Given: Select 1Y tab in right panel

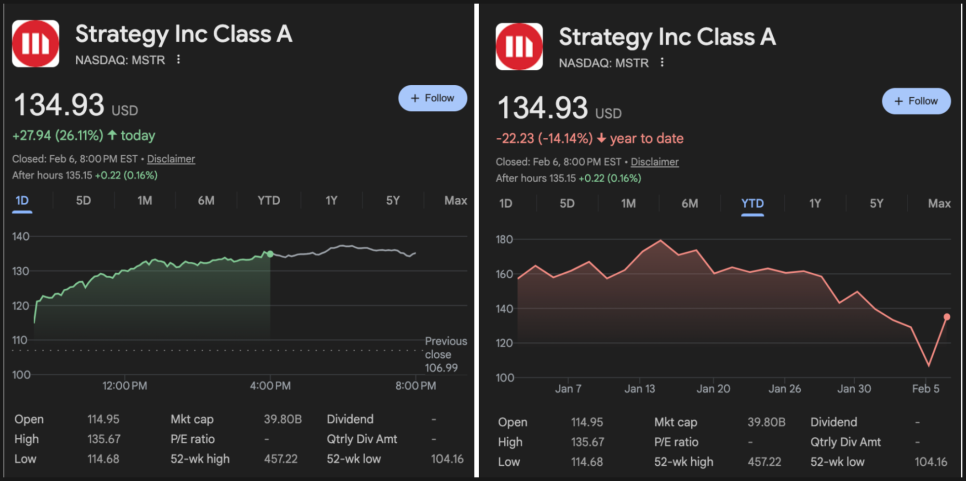Looking at the screenshot, I should pyautogui.click(x=815, y=204).
